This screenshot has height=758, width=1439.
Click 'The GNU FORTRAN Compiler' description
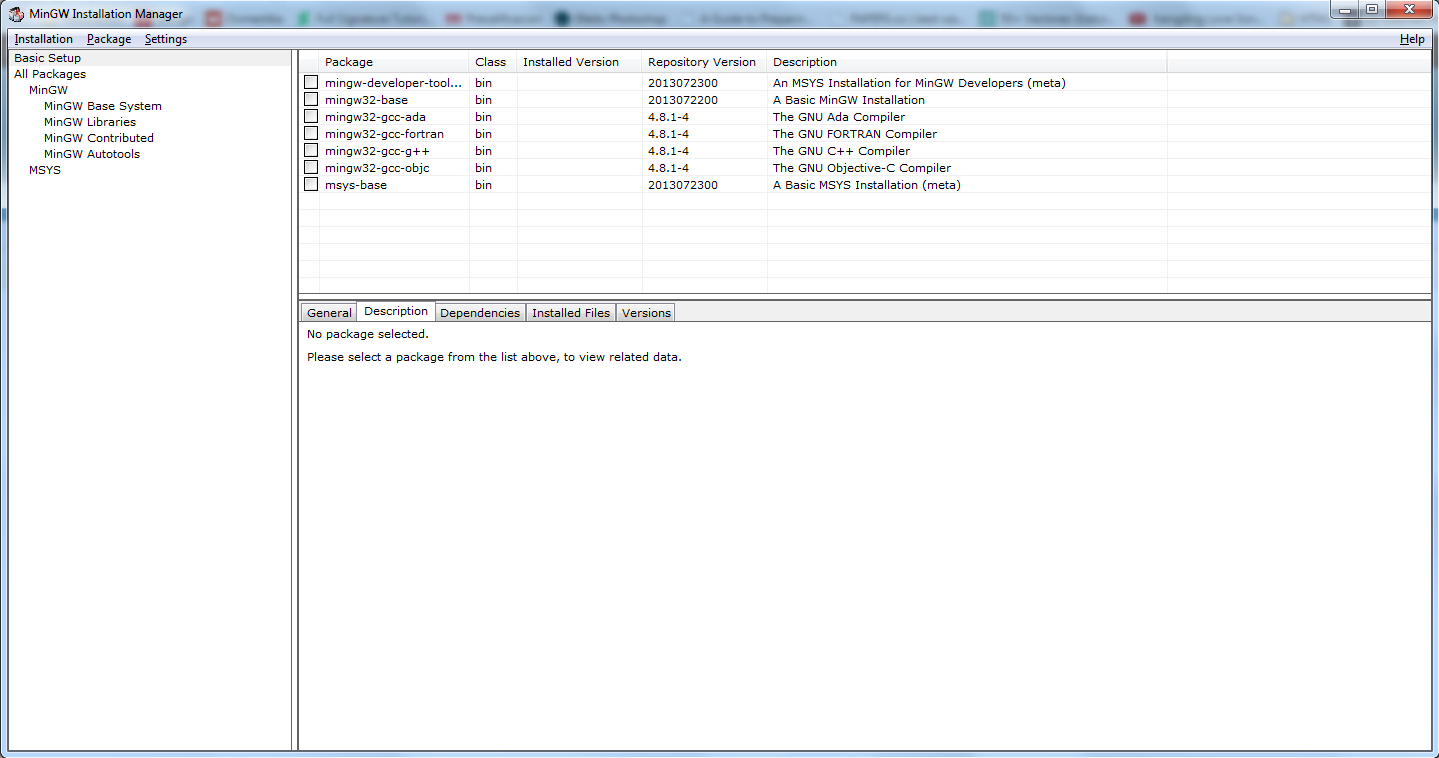coord(855,134)
